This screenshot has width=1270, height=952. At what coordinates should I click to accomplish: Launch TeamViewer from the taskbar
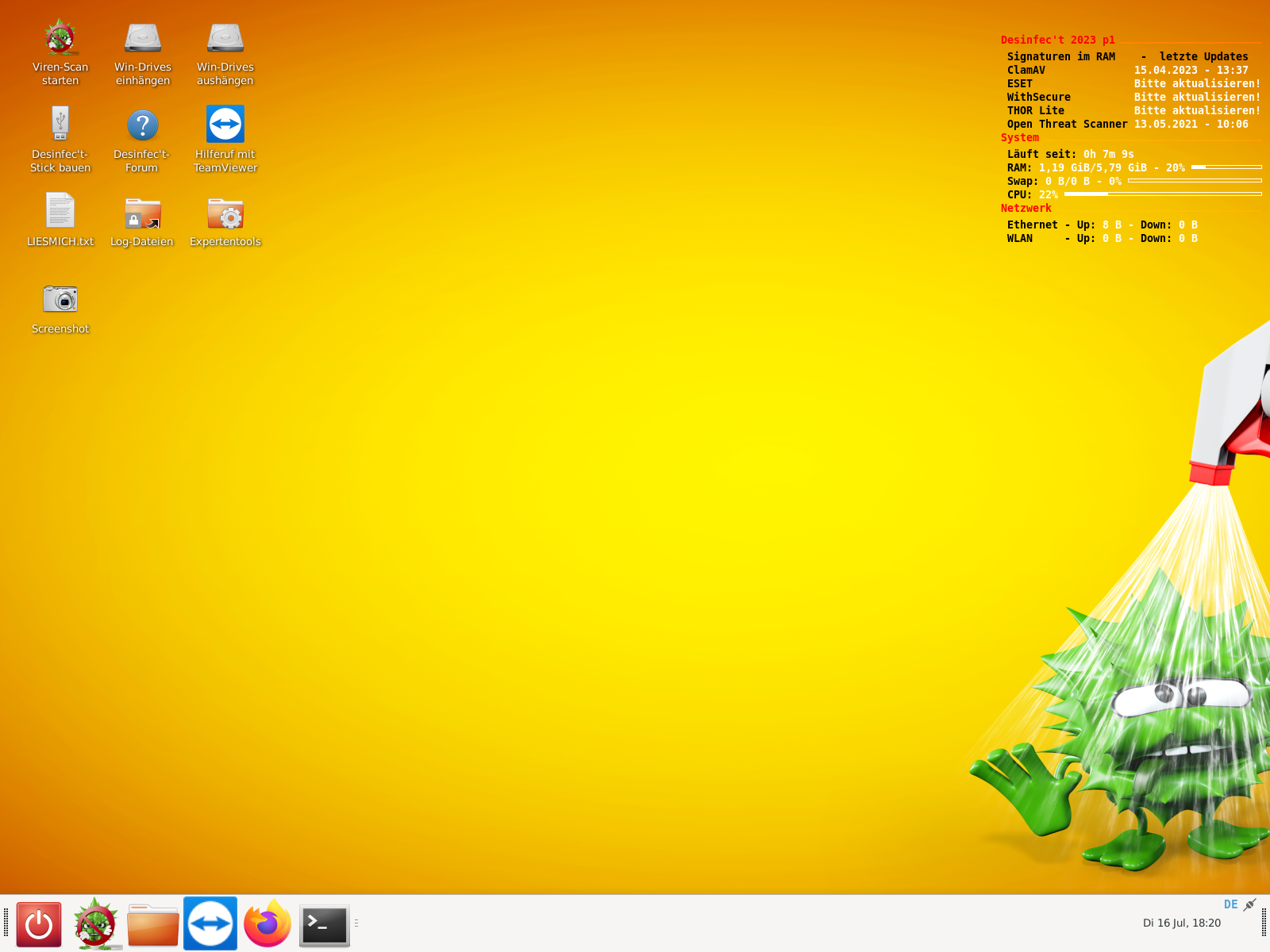210,924
